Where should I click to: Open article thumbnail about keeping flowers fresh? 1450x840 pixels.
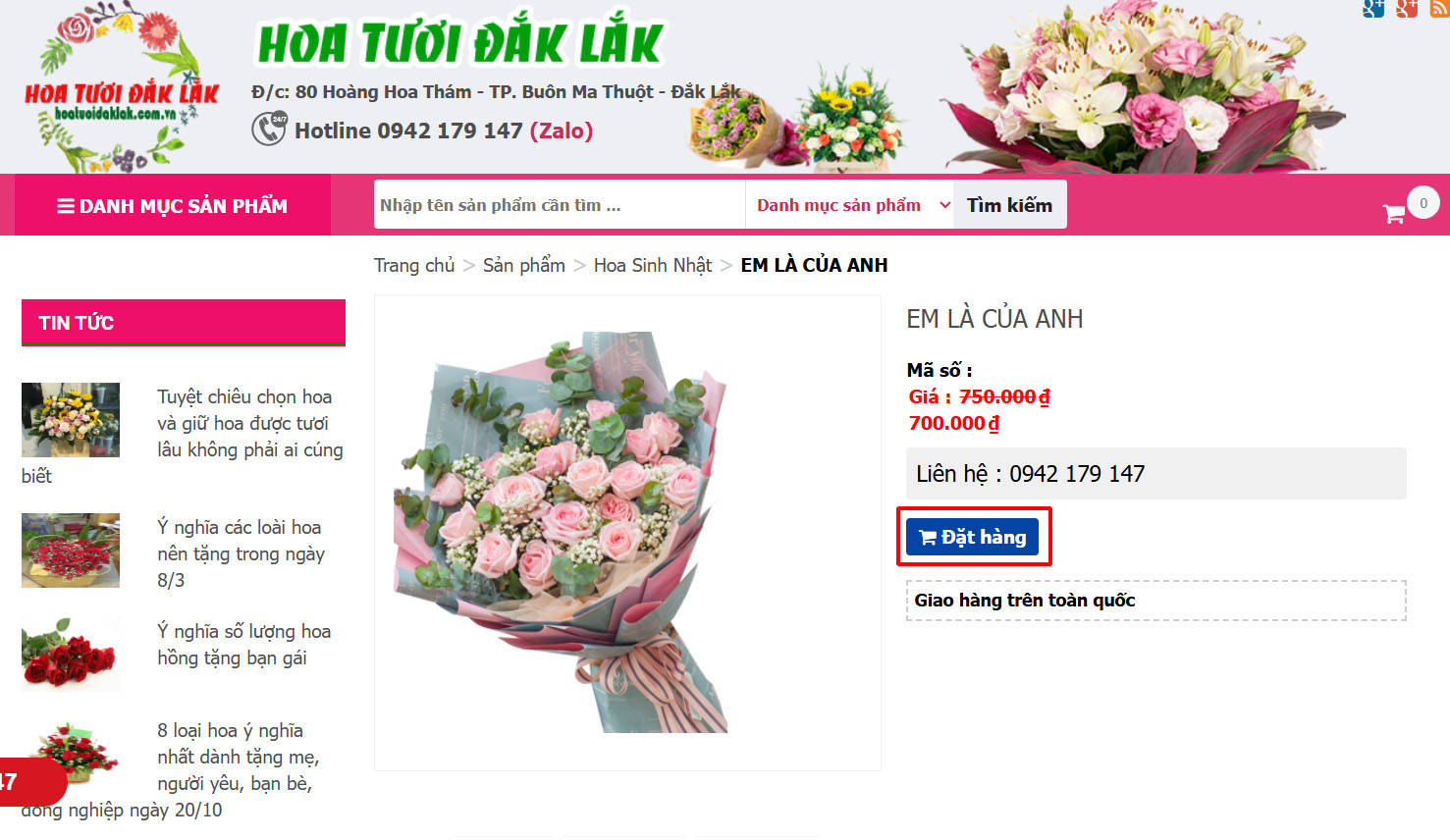pyautogui.click(x=71, y=420)
